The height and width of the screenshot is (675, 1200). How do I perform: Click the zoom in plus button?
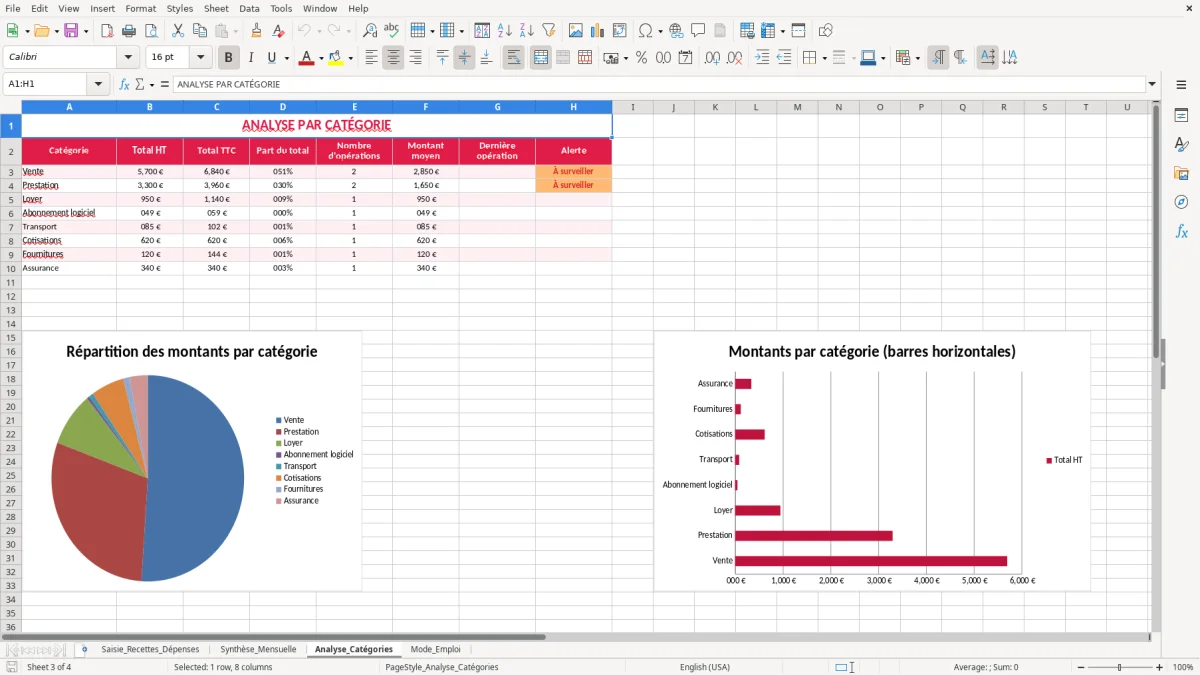click(x=1159, y=667)
